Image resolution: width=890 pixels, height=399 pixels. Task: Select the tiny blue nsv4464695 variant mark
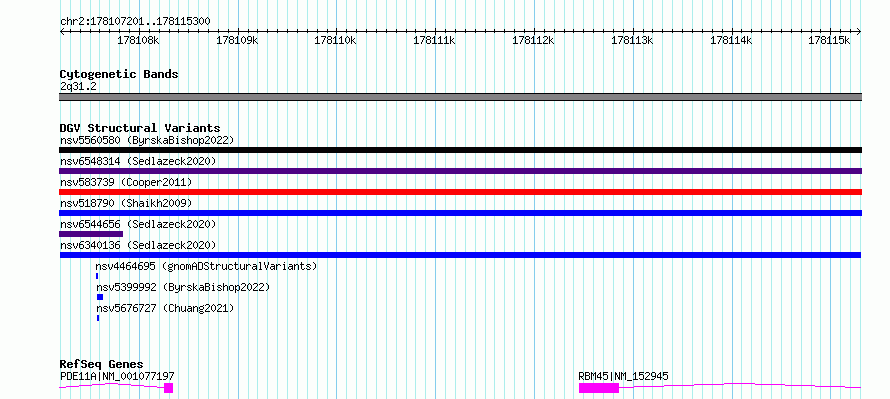click(x=97, y=276)
